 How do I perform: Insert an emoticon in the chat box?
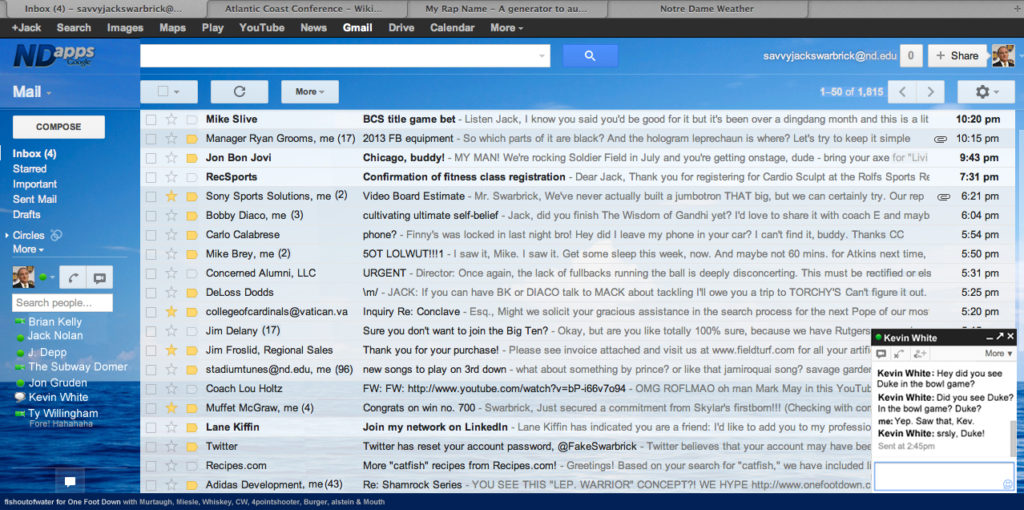click(1007, 484)
